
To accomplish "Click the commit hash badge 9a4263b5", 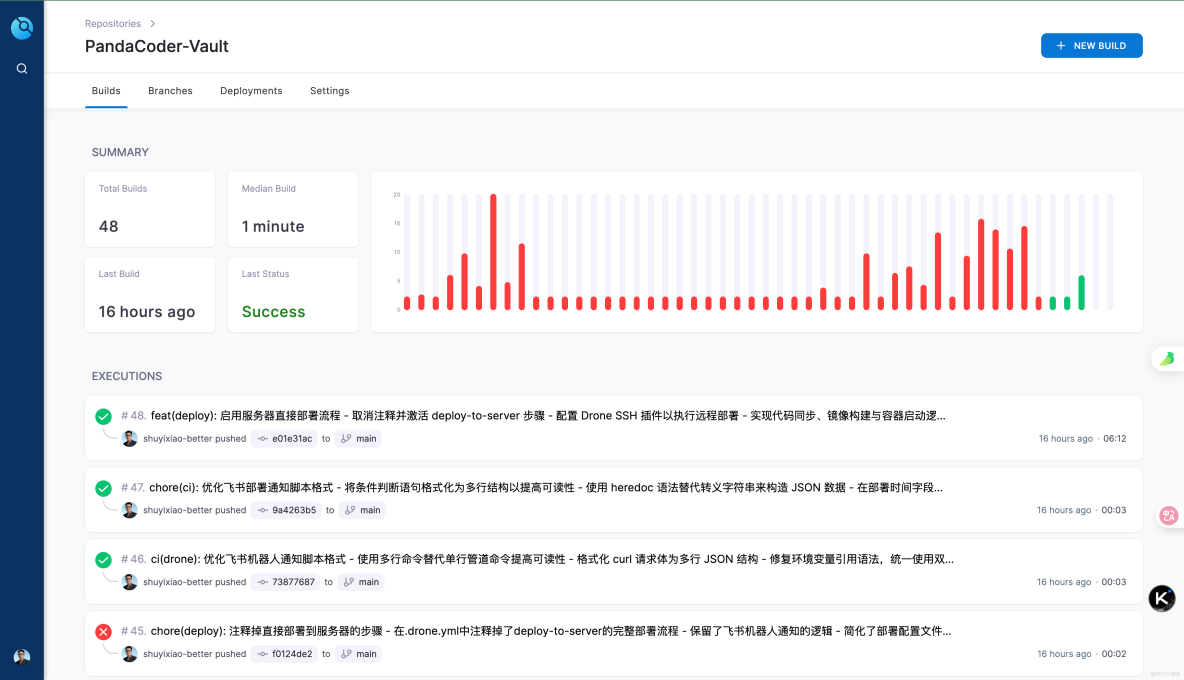I will coord(286,510).
